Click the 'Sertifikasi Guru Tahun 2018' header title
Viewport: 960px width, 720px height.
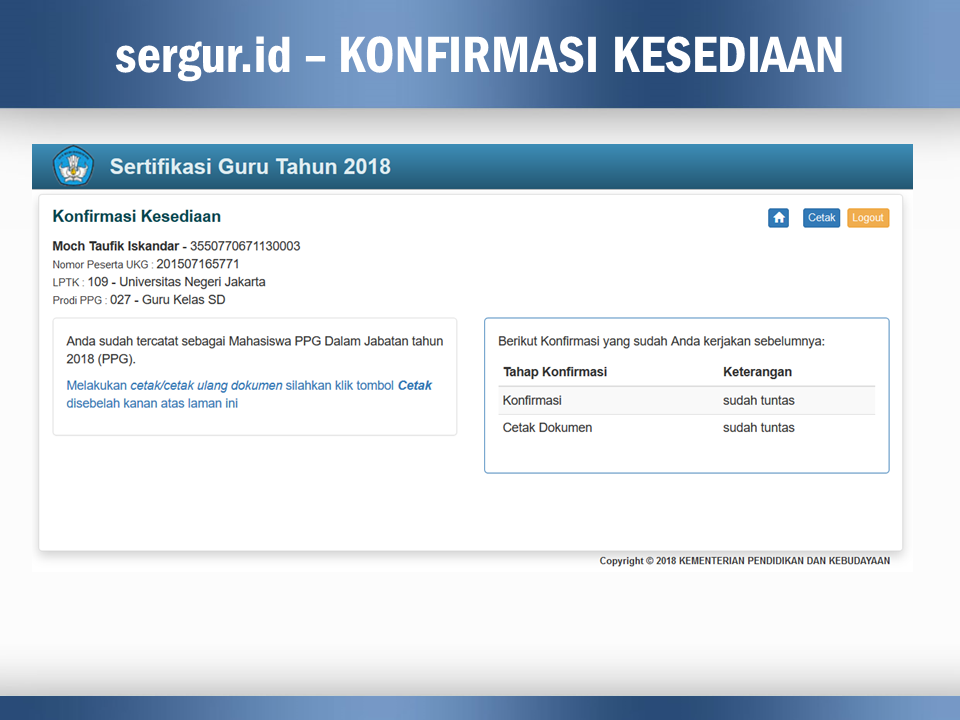pyautogui.click(x=250, y=167)
